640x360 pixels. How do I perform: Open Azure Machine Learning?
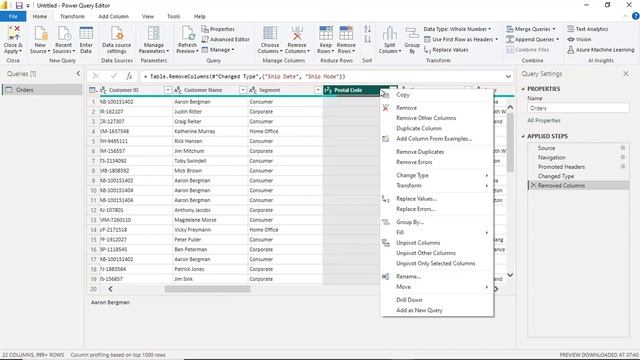601,50
